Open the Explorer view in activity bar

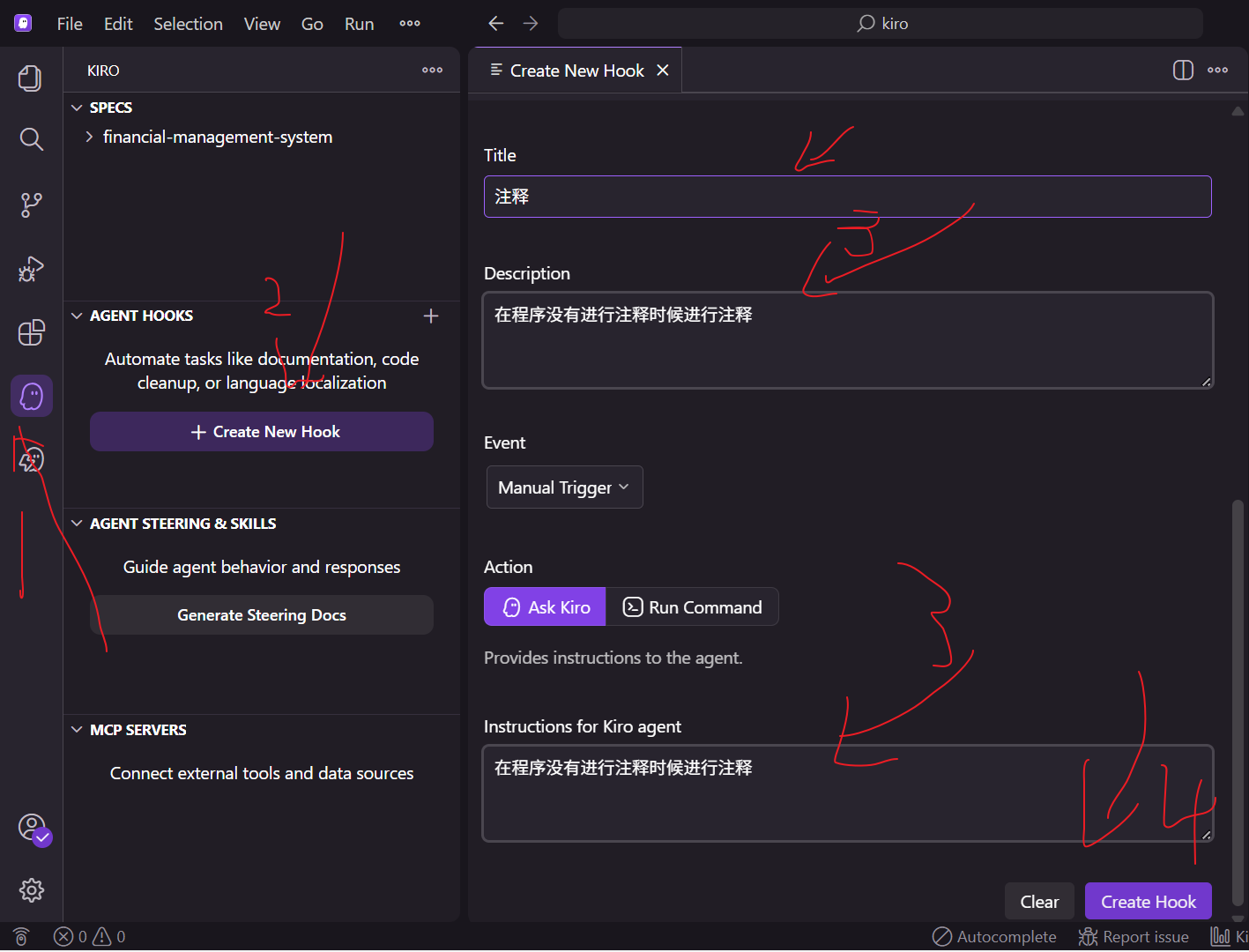31,78
